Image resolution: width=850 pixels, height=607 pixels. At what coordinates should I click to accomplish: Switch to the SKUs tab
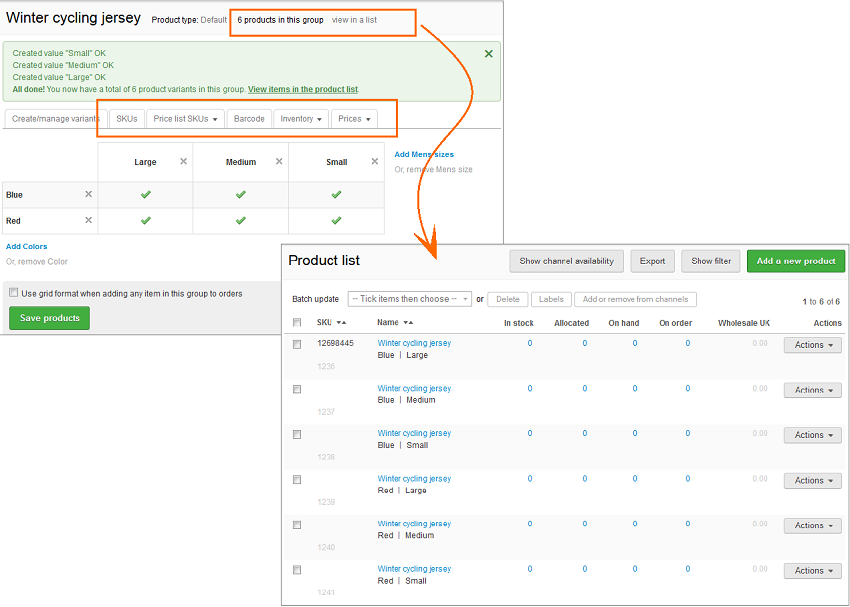click(x=127, y=119)
